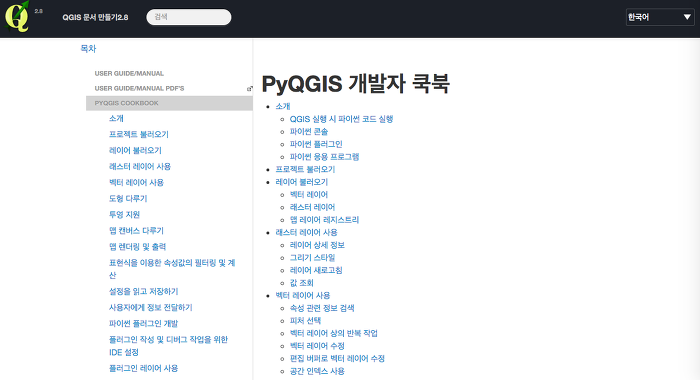The image size is (700, 380).
Task: Click external link icon beside USER GUIDE/MANUAL PDF'S
Action: [x=250, y=88]
